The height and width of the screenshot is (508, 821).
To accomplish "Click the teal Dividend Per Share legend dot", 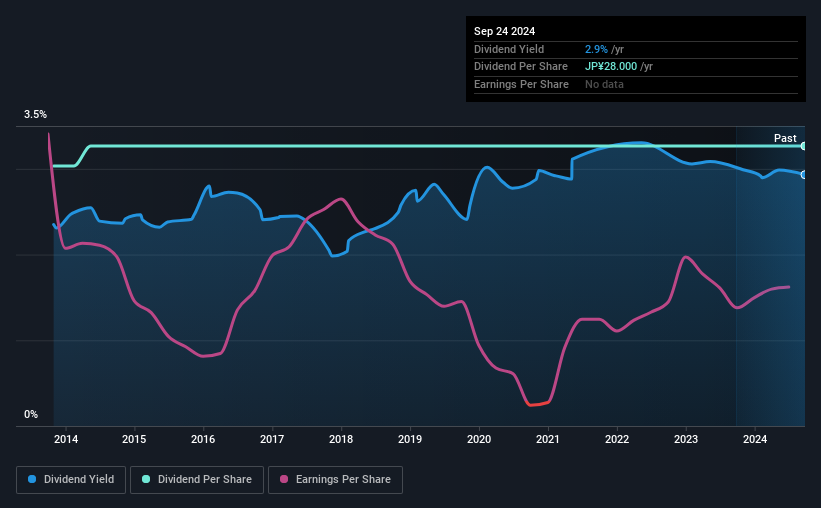I will (x=146, y=479).
